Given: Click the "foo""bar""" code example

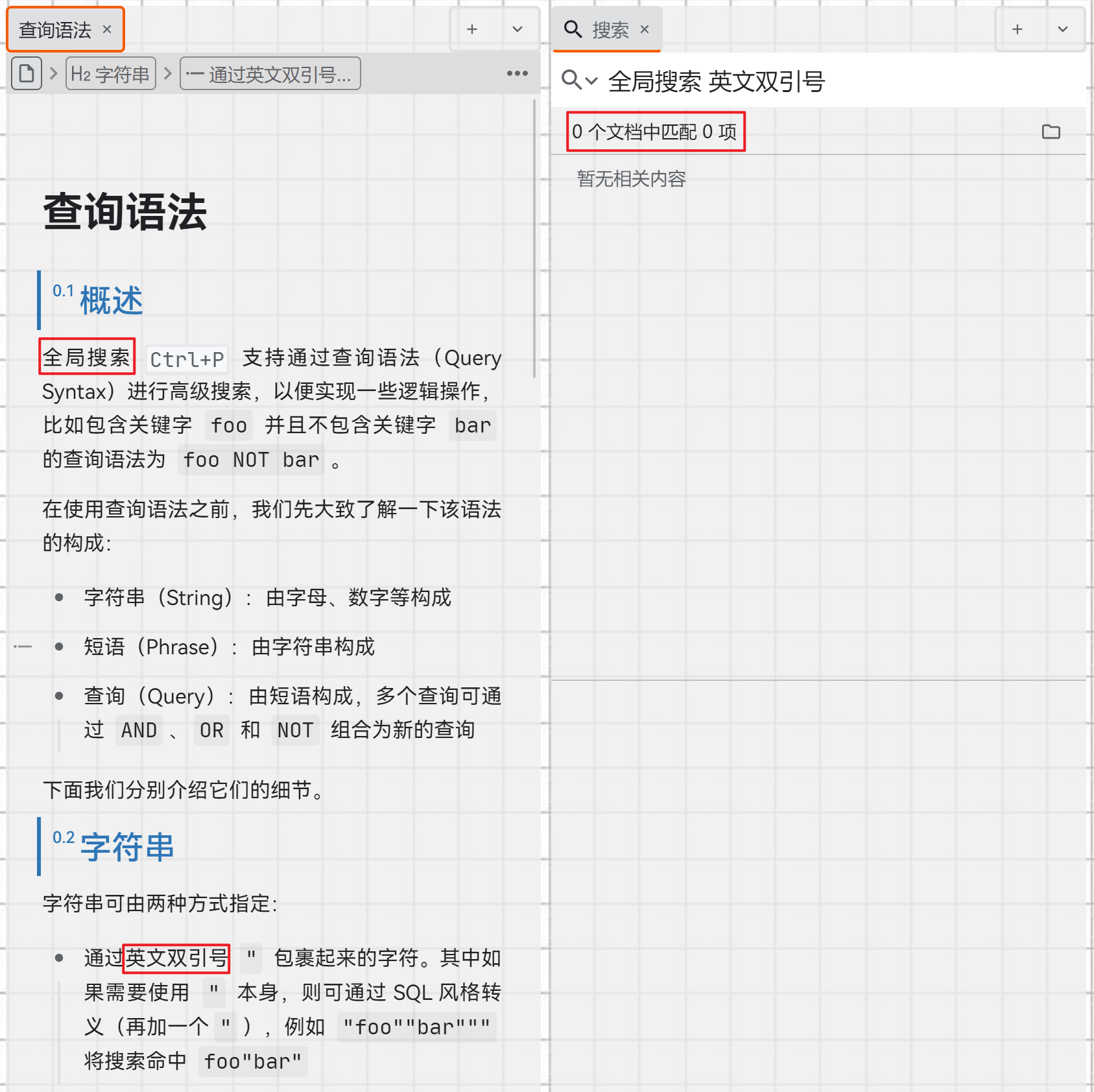Looking at the screenshot, I should (417, 1027).
